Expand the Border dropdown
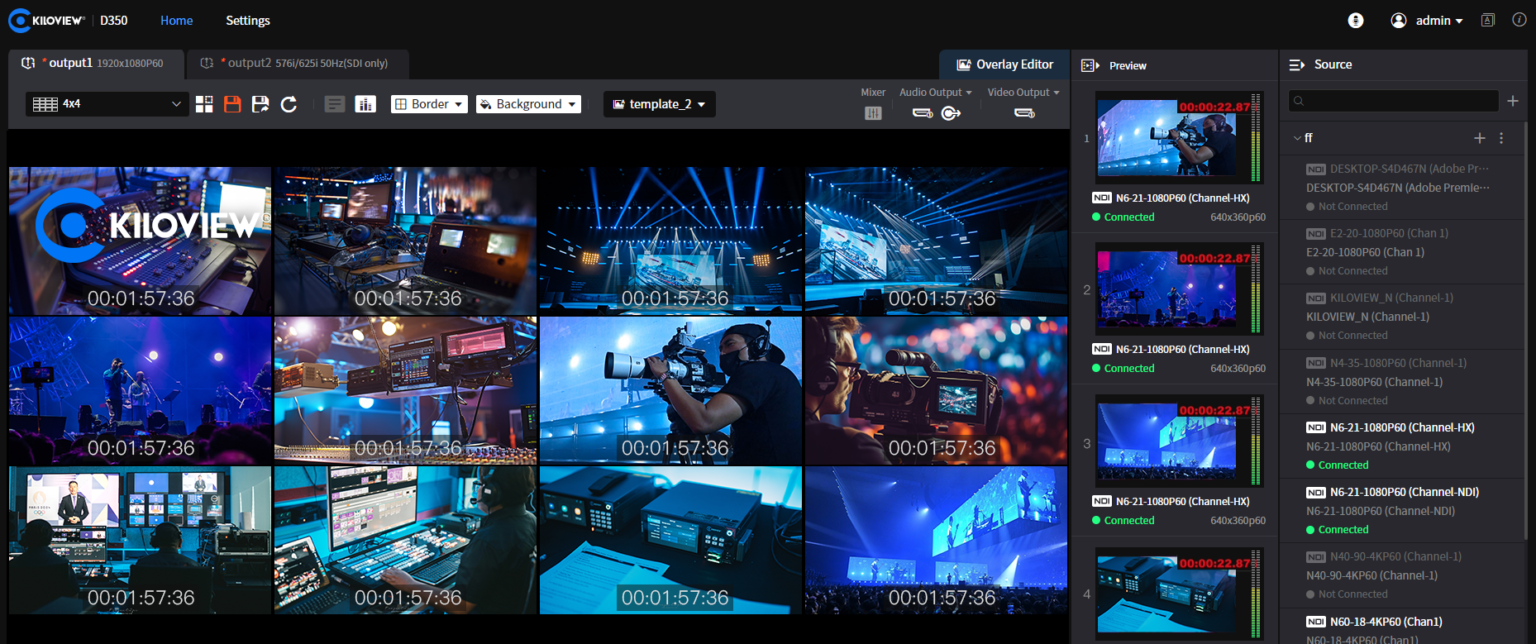The image size is (1536, 644). click(x=429, y=104)
